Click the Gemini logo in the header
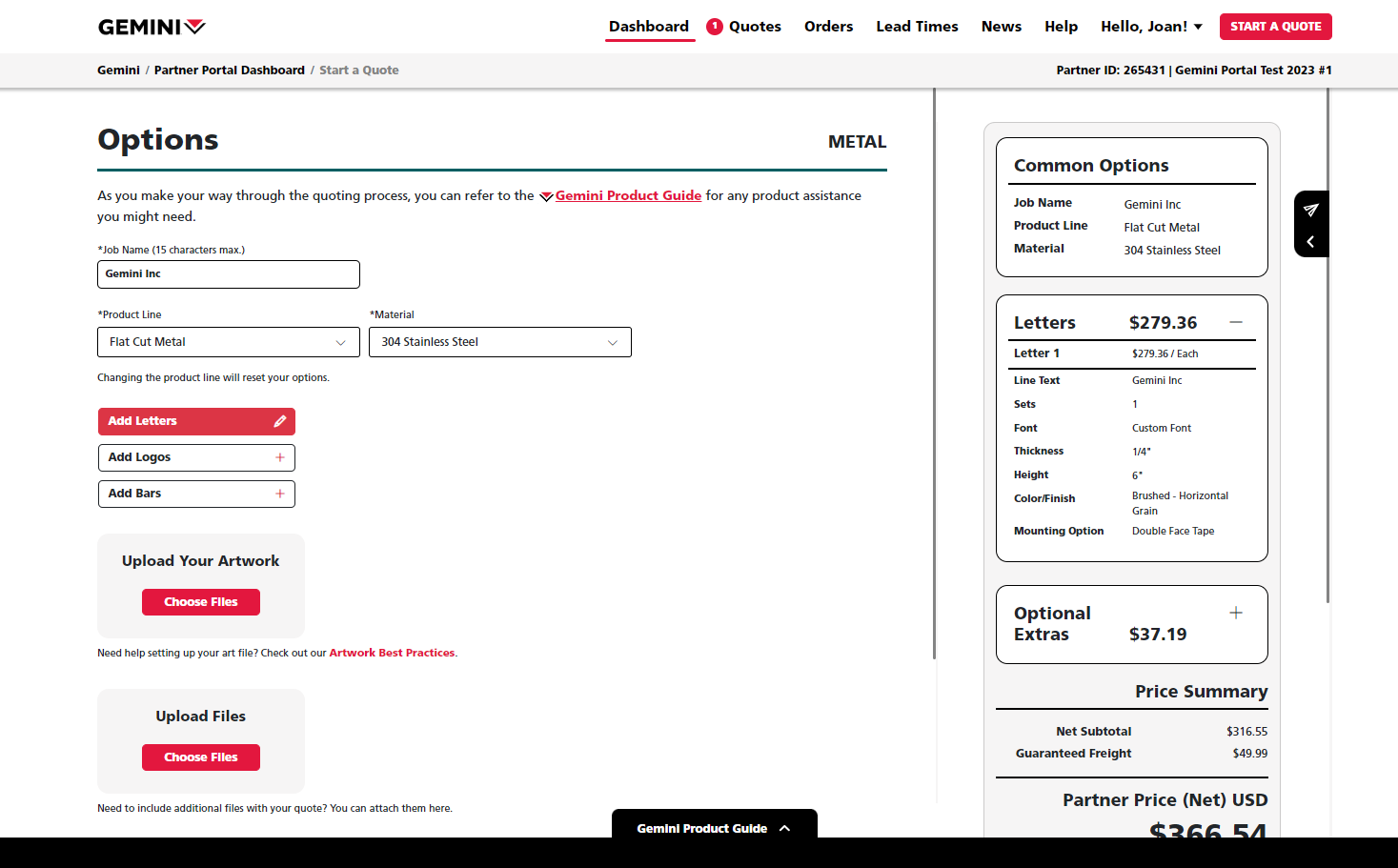 152,27
